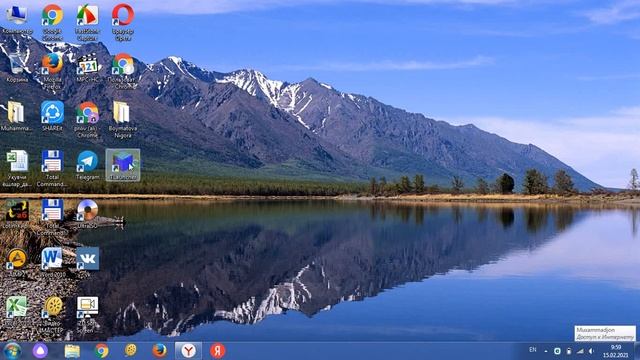The height and width of the screenshot is (360, 640).
Task: Select the highlighted blue book icon beside Telegram
Action: coord(123,165)
